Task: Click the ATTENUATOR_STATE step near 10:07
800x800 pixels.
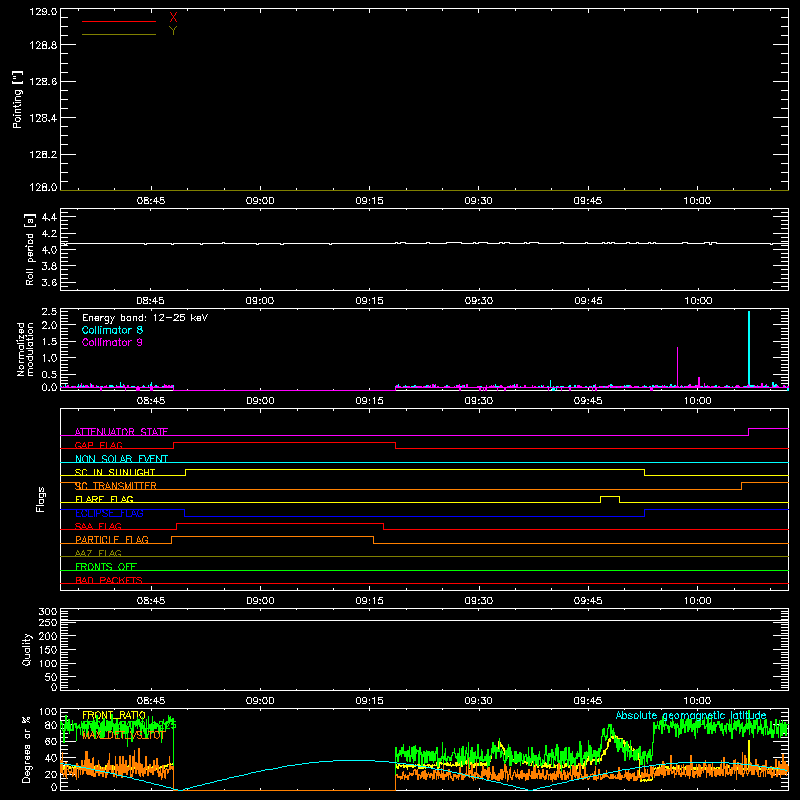Action: [x=748, y=432]
